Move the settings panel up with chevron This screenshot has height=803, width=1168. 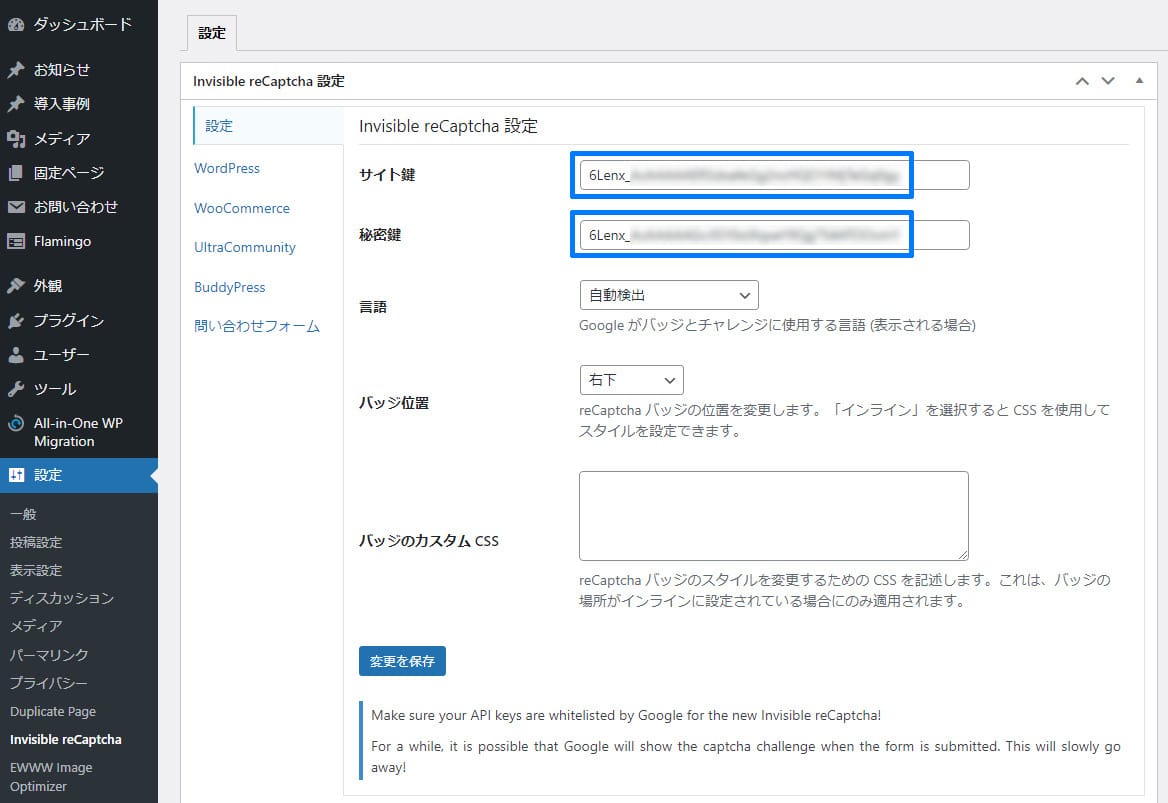(1082, 81)
